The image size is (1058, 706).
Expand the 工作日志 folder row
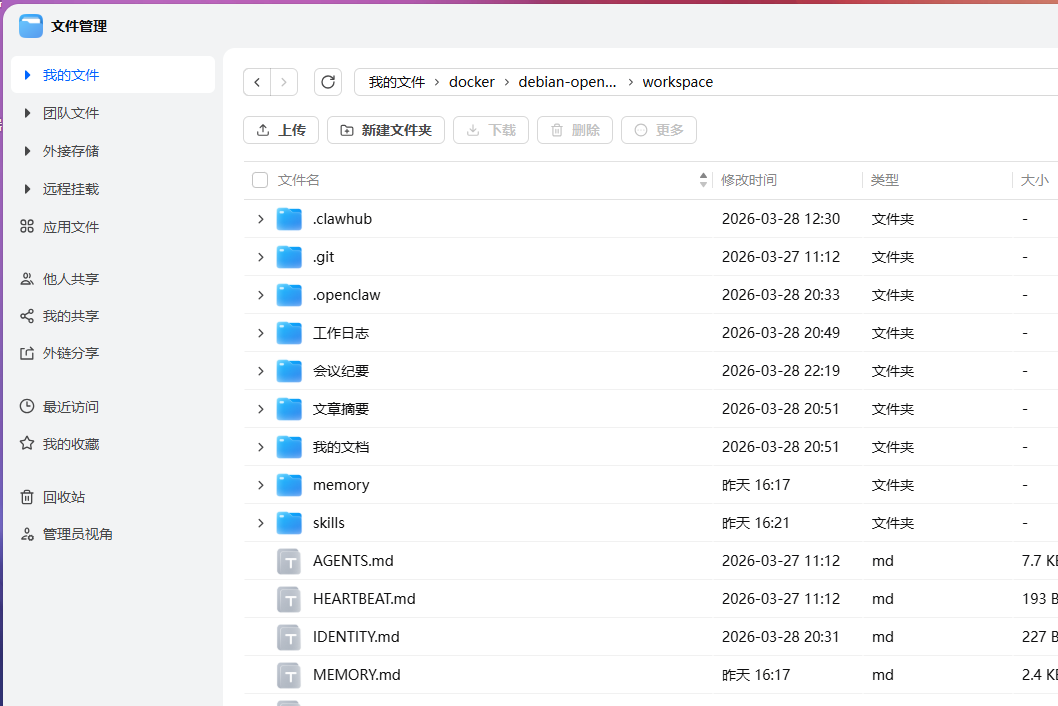click(260, 333)
